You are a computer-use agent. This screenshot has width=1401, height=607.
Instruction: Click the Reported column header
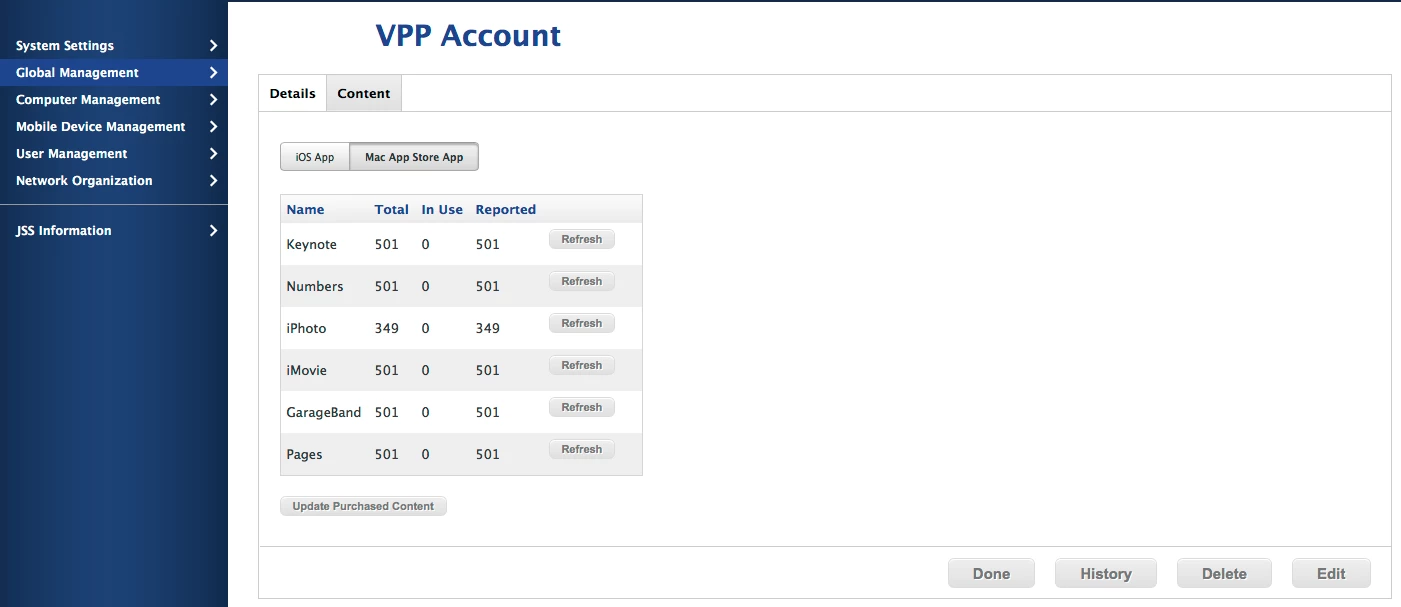pos(506,210)
